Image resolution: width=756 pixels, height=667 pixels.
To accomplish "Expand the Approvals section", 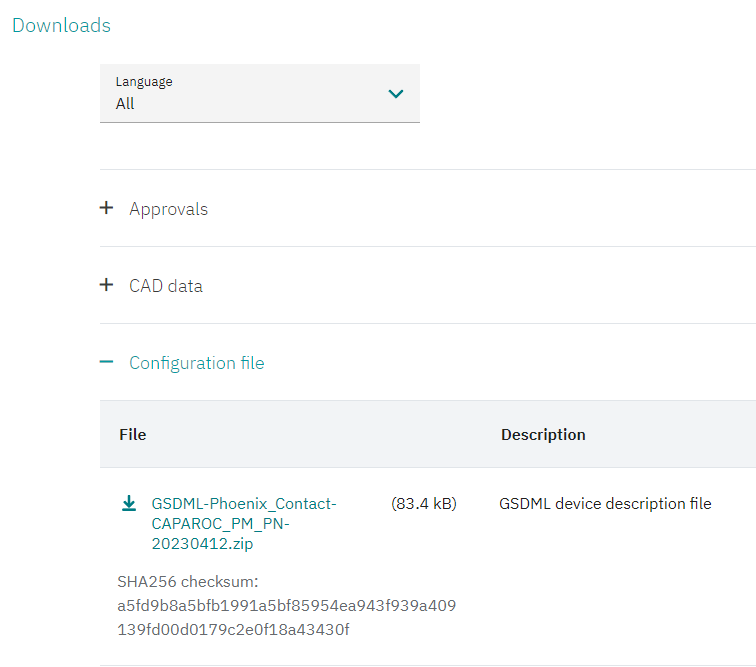I will pos(168,209).
